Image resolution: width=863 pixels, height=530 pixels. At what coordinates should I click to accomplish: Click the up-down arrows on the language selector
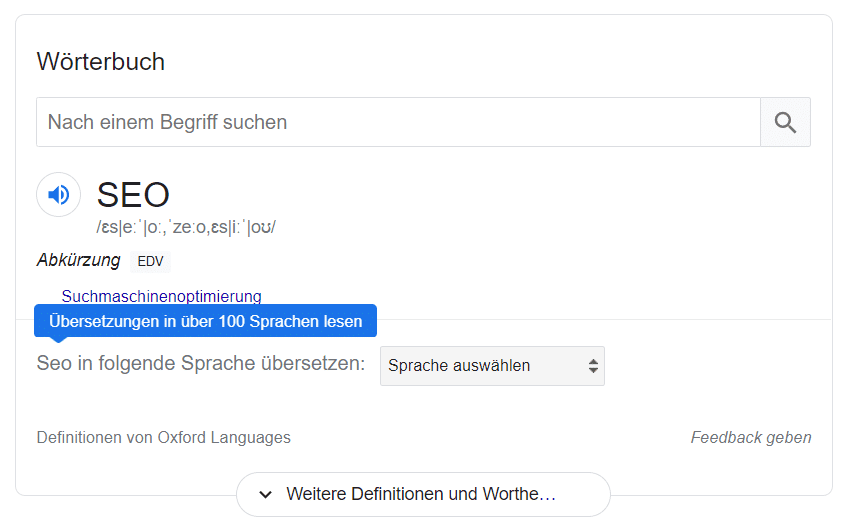(x=593, y=366)
